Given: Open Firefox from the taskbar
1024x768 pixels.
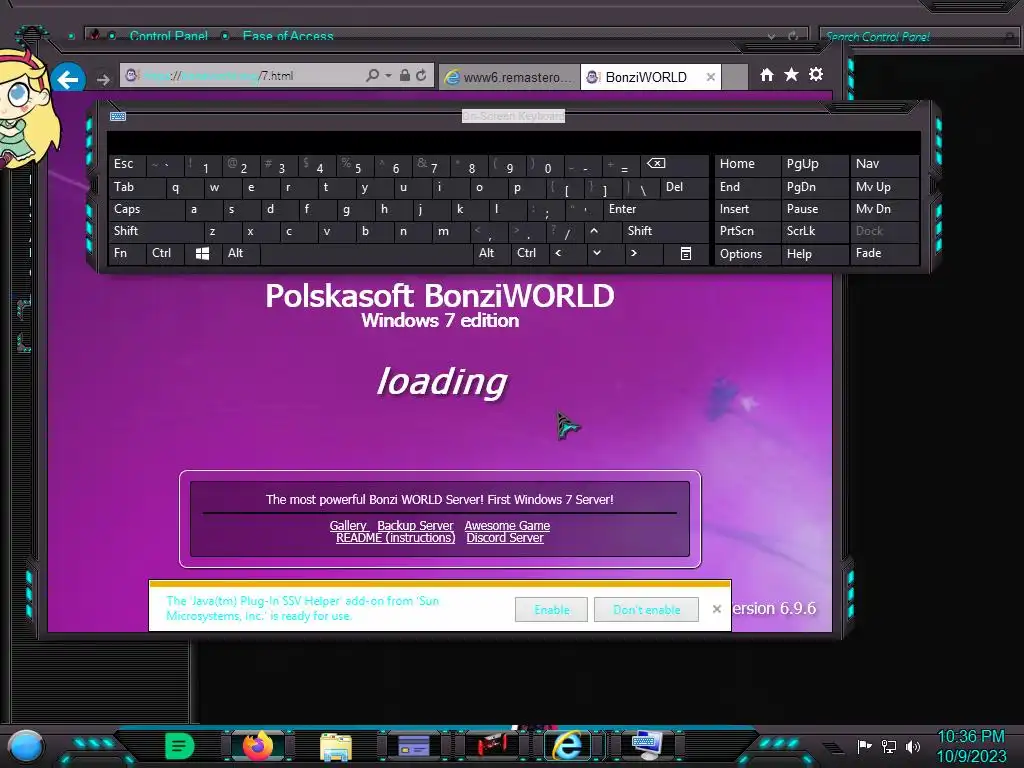Looking at the screenshot, I should (x=258, y=746).
